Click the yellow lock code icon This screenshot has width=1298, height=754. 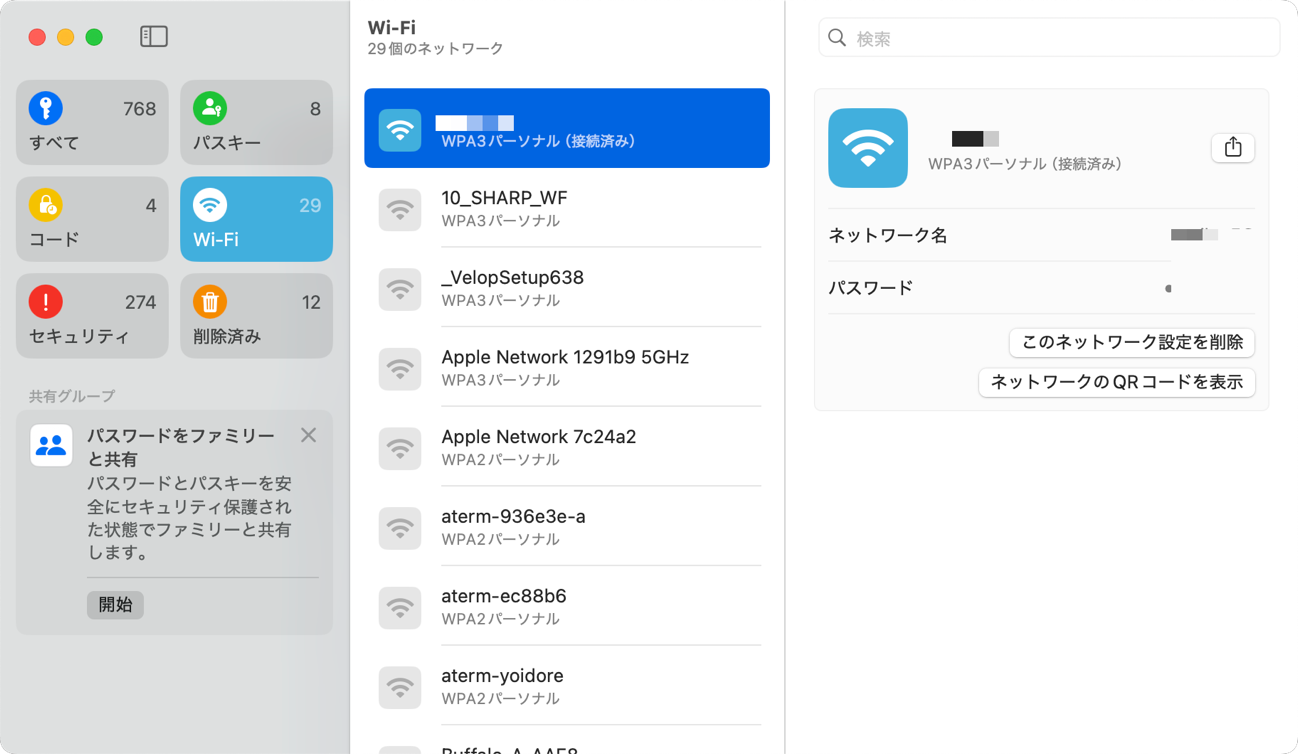tap(46, 205)
